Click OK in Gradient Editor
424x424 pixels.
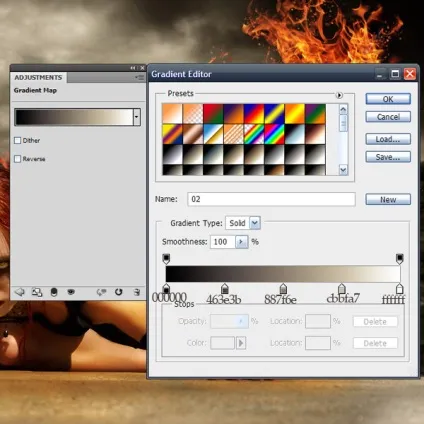tap(388, 99)
